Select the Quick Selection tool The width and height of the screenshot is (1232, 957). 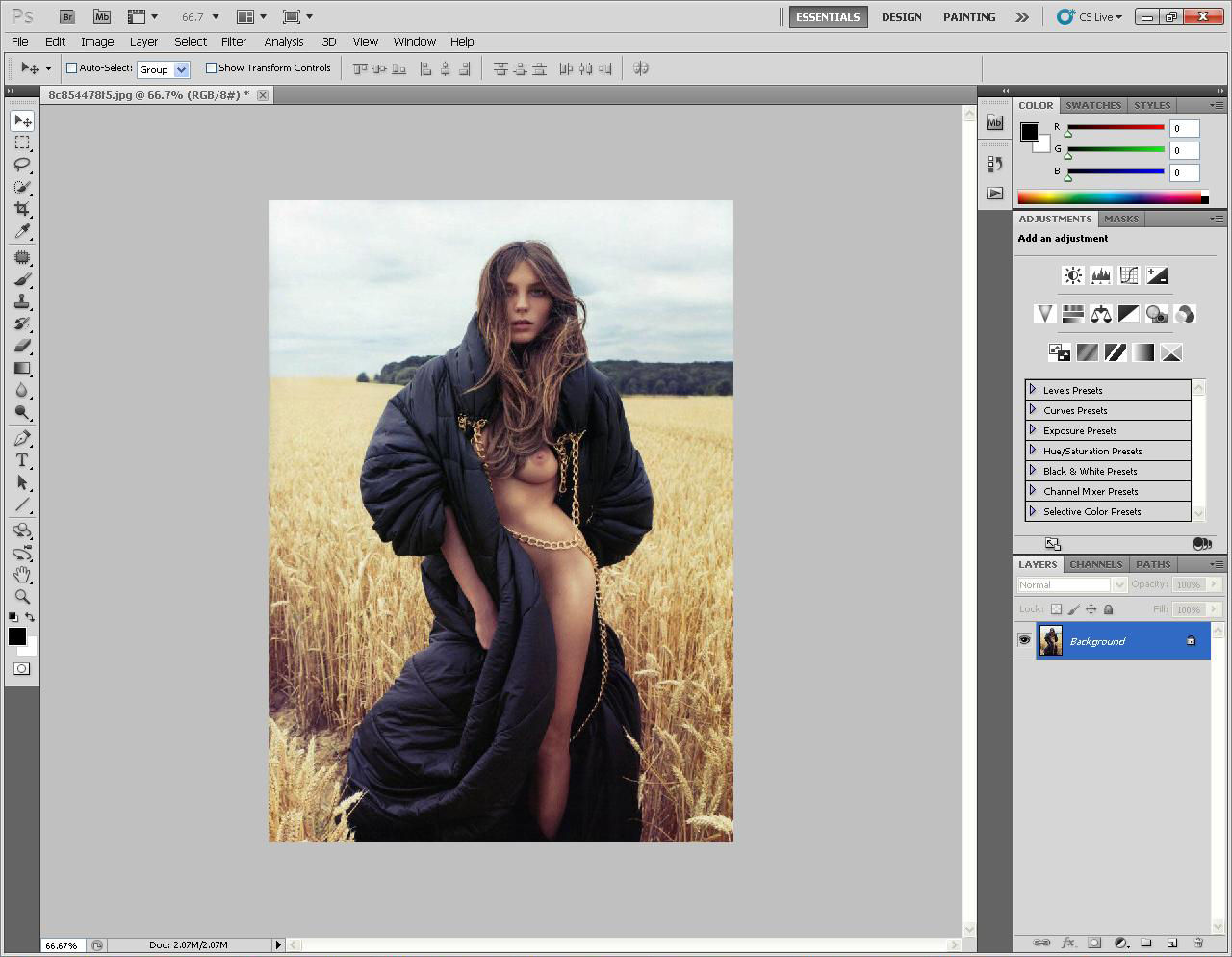click(22, 187)
